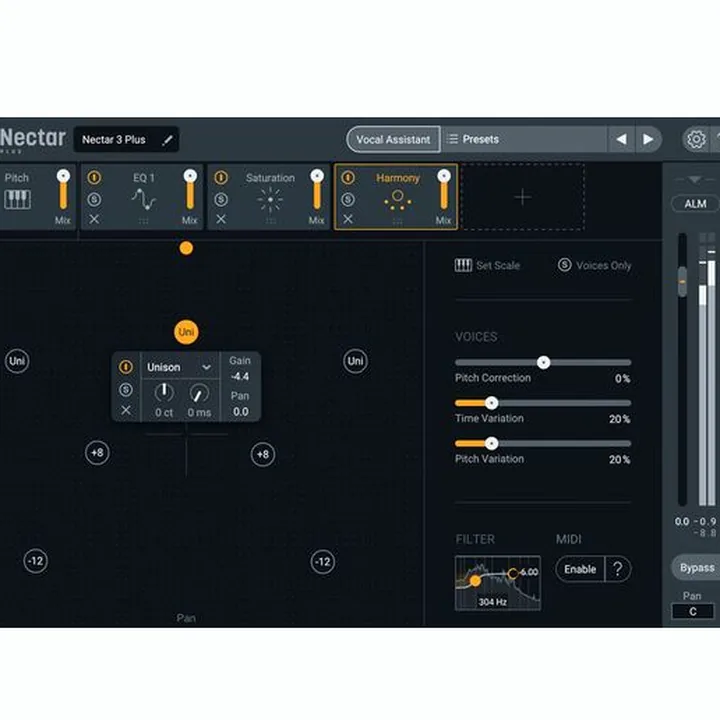Toggle Harmony module power button
The image size is (720, 720).
[348, 177]
